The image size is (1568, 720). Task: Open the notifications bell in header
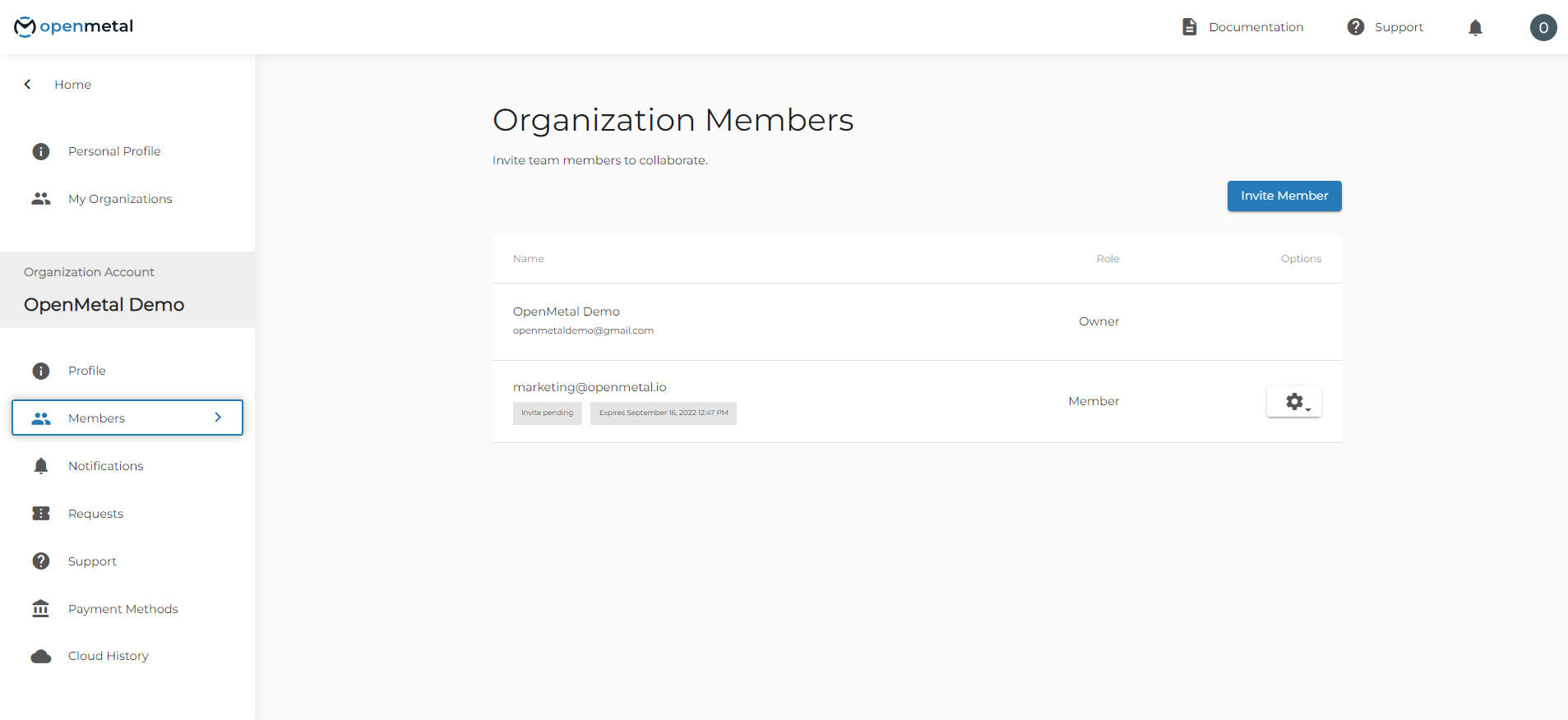coord(1475,28)
